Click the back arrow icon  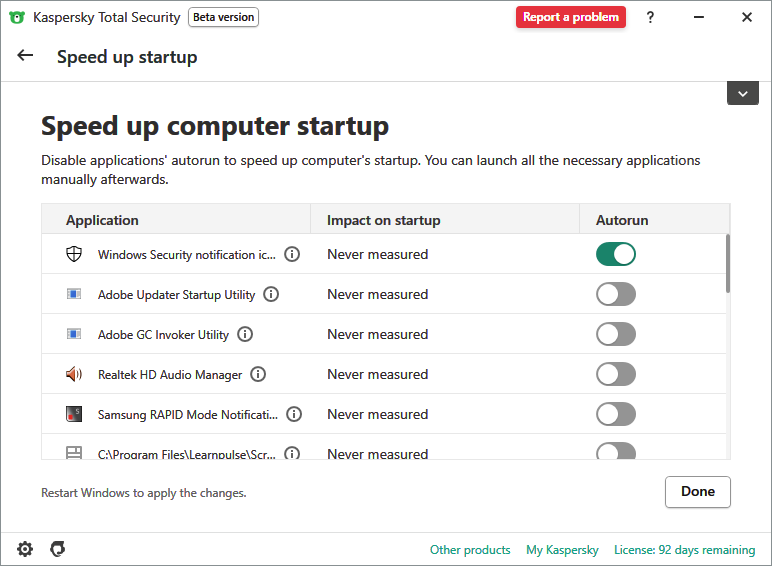[25, 56]
